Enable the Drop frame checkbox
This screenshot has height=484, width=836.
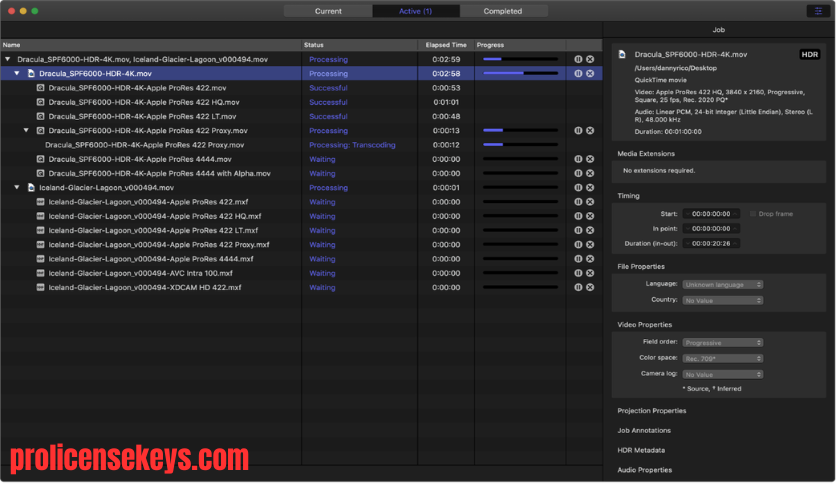(x=753, y=214)
